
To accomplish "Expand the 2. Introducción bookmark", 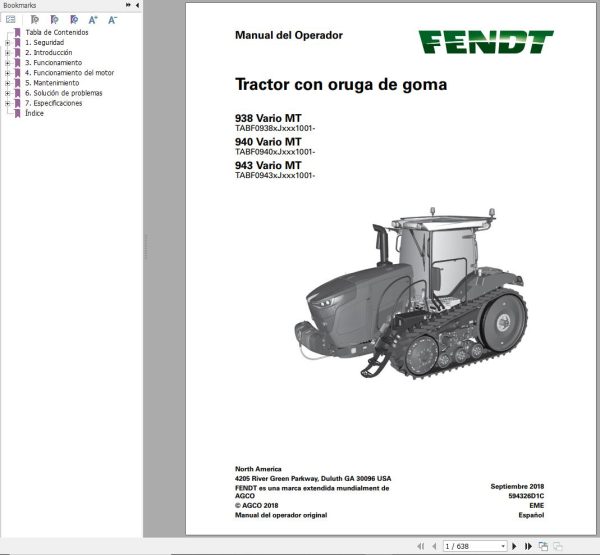I will 7,53.
